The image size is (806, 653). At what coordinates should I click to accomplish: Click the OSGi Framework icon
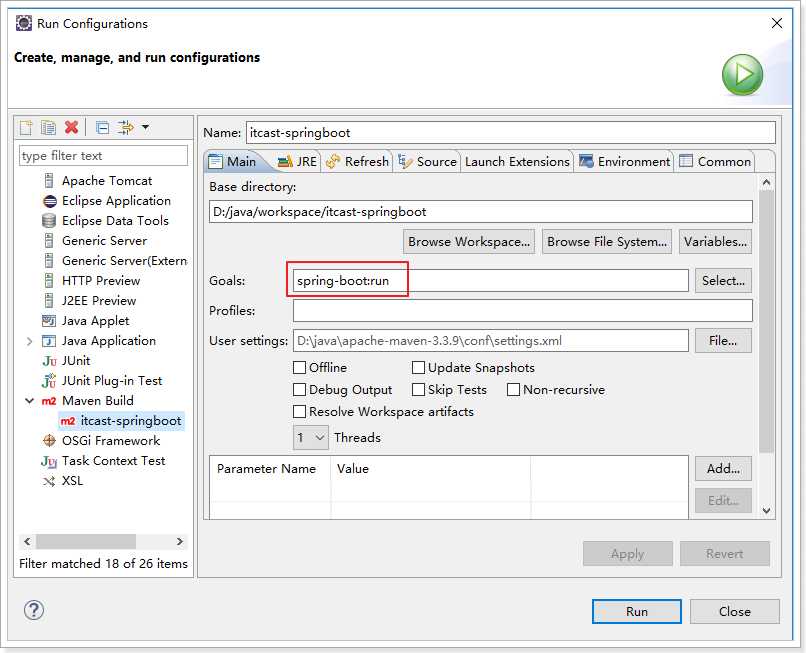[49, 441]
